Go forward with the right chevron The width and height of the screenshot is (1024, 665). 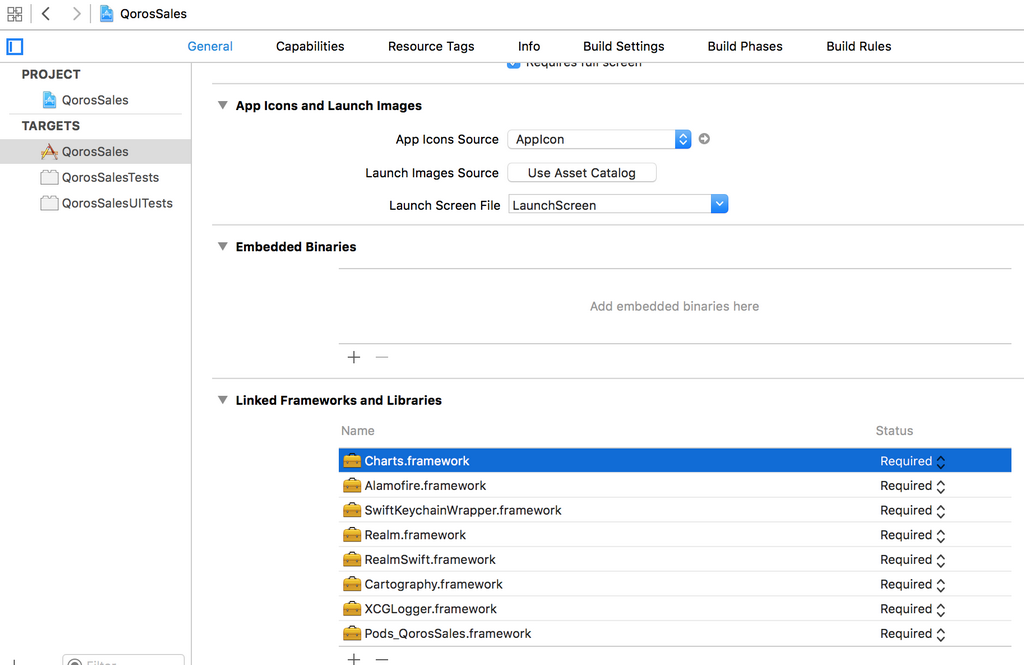76,14
